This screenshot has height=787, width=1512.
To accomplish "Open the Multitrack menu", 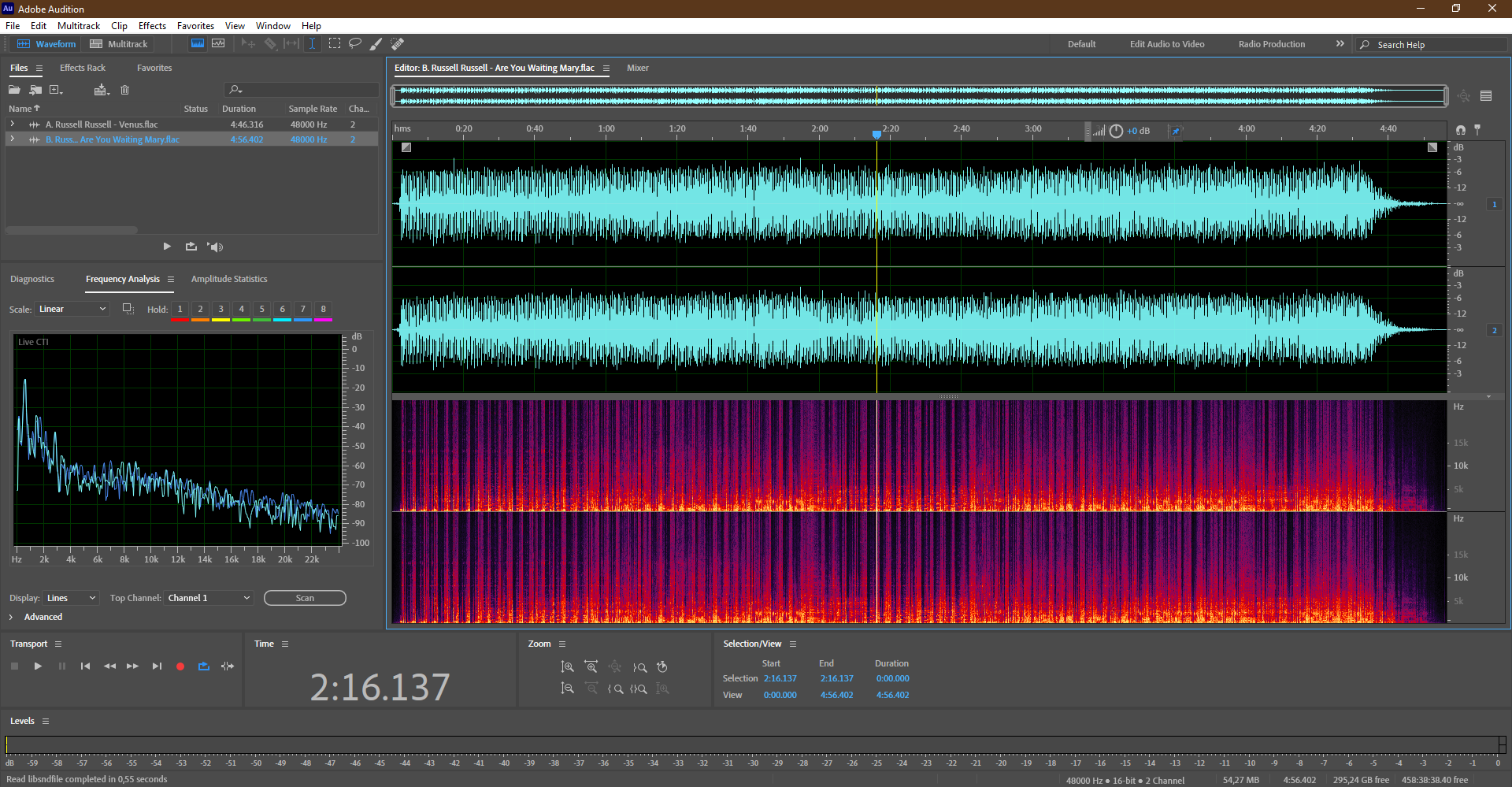I will (79, 26).
